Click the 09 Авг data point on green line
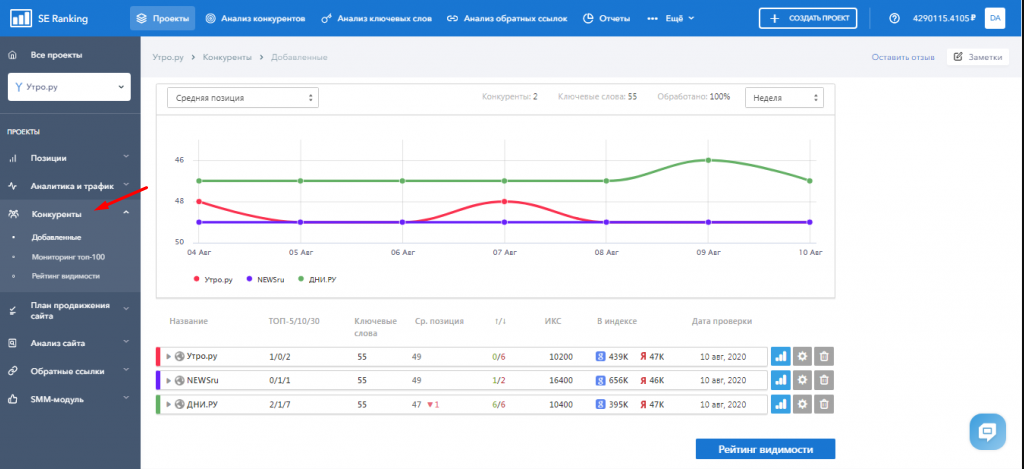The image size is (1024, 469). 707,160
